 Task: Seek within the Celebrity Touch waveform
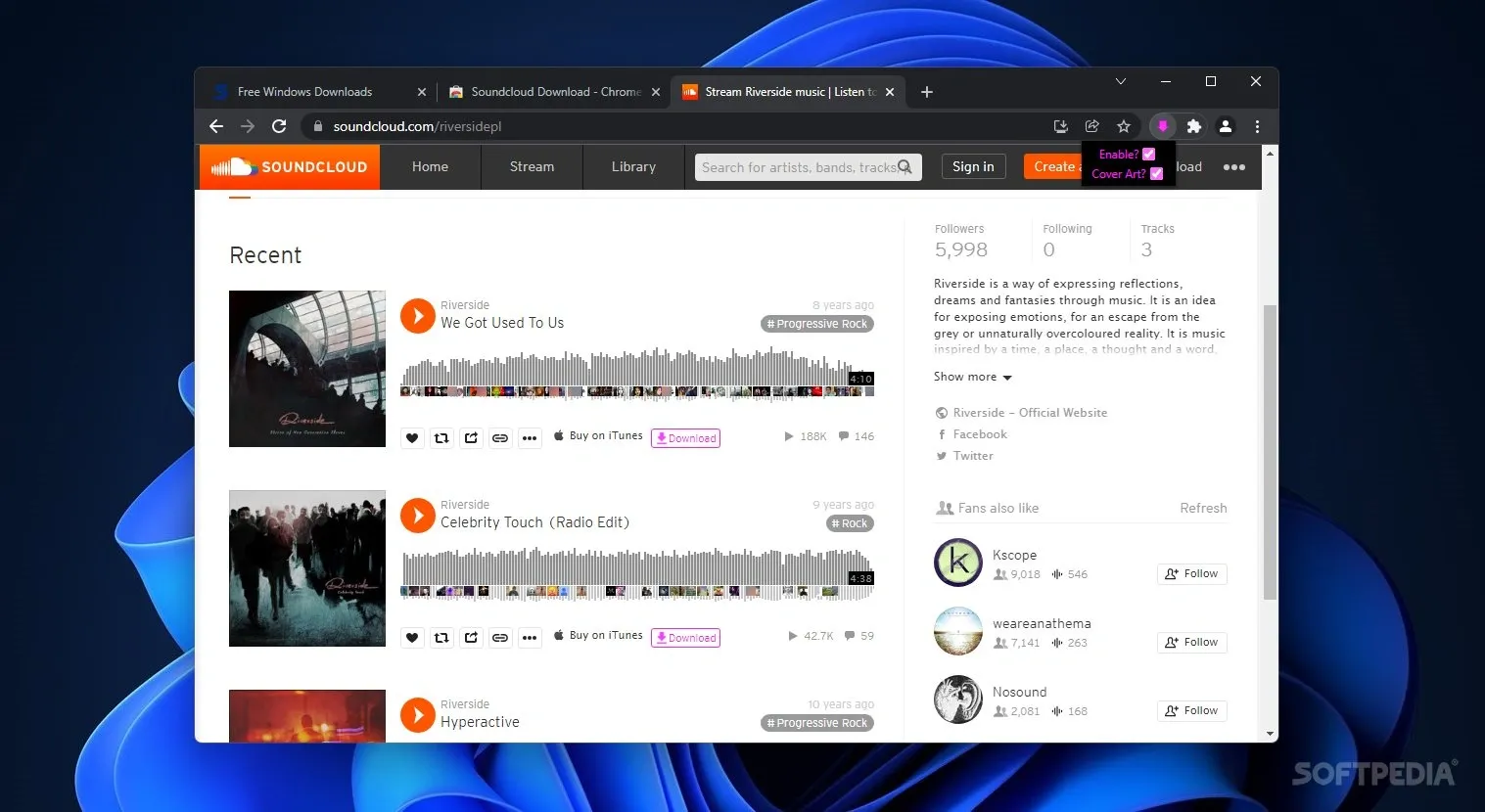[x=636, y=573]
